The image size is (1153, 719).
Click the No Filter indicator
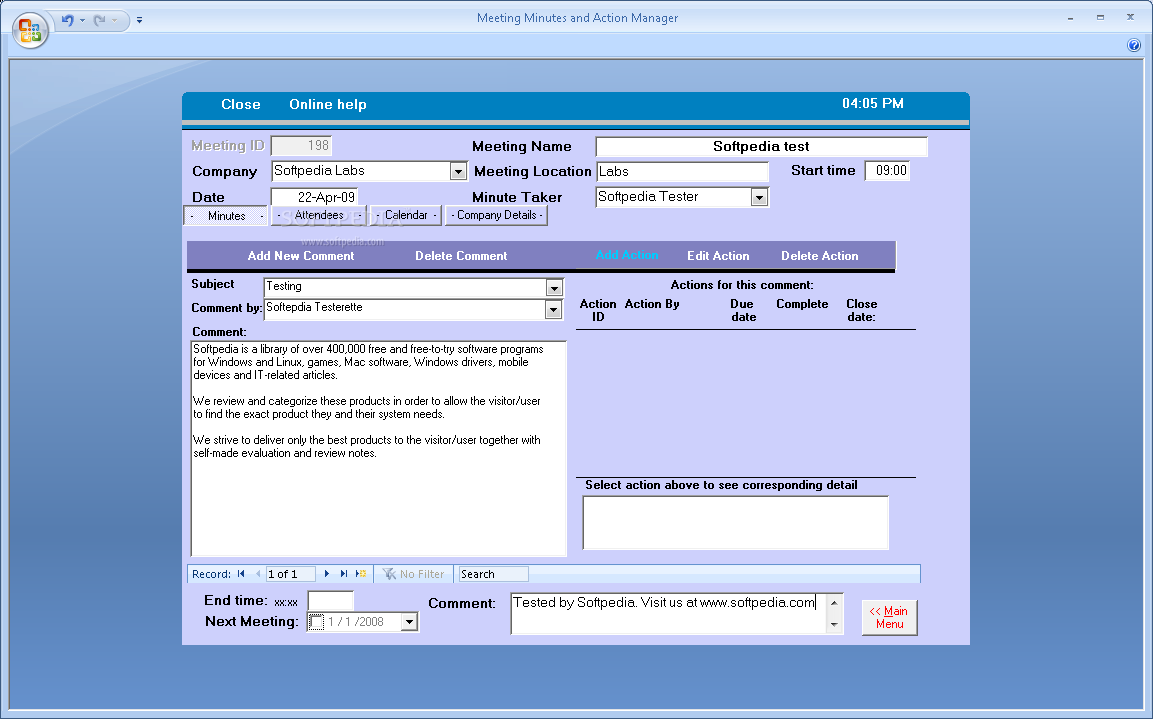[x=413, y=574]
